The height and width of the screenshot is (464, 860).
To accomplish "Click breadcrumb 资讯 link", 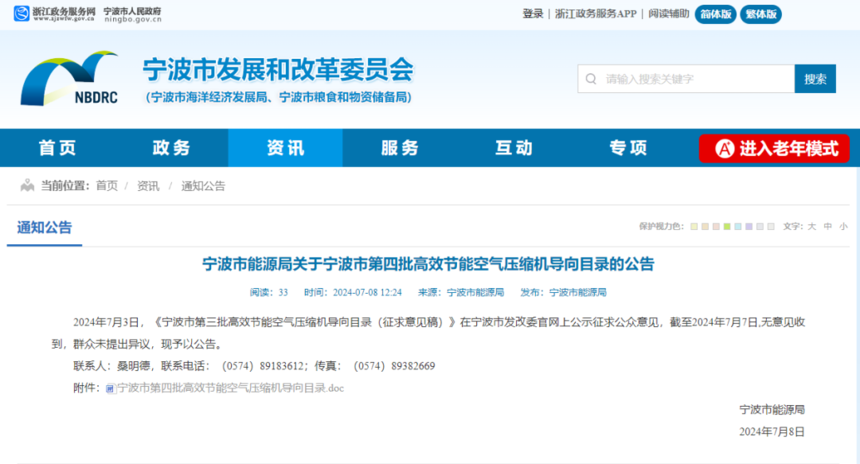I will pos(148,186).
